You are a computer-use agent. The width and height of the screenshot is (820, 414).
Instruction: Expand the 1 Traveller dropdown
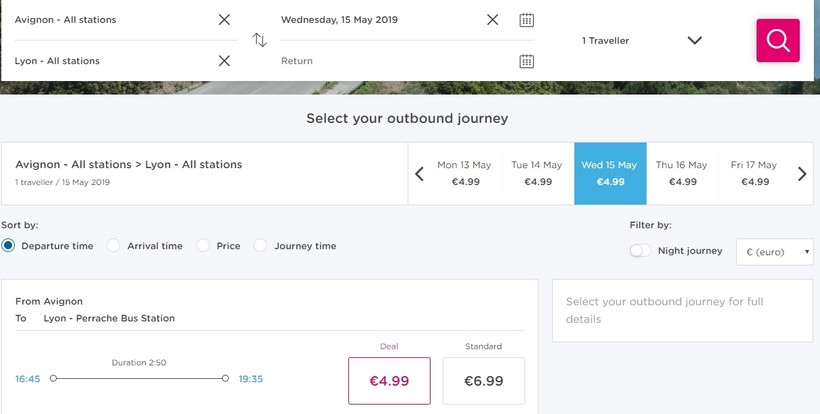642,40
